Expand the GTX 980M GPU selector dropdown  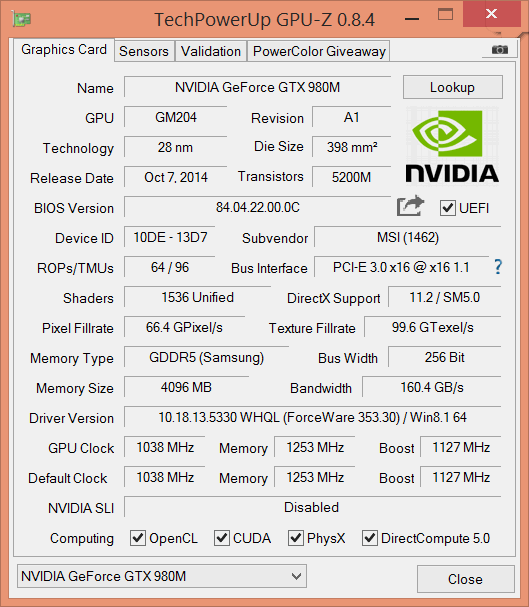pyautogui.click(x=162, y=576)
